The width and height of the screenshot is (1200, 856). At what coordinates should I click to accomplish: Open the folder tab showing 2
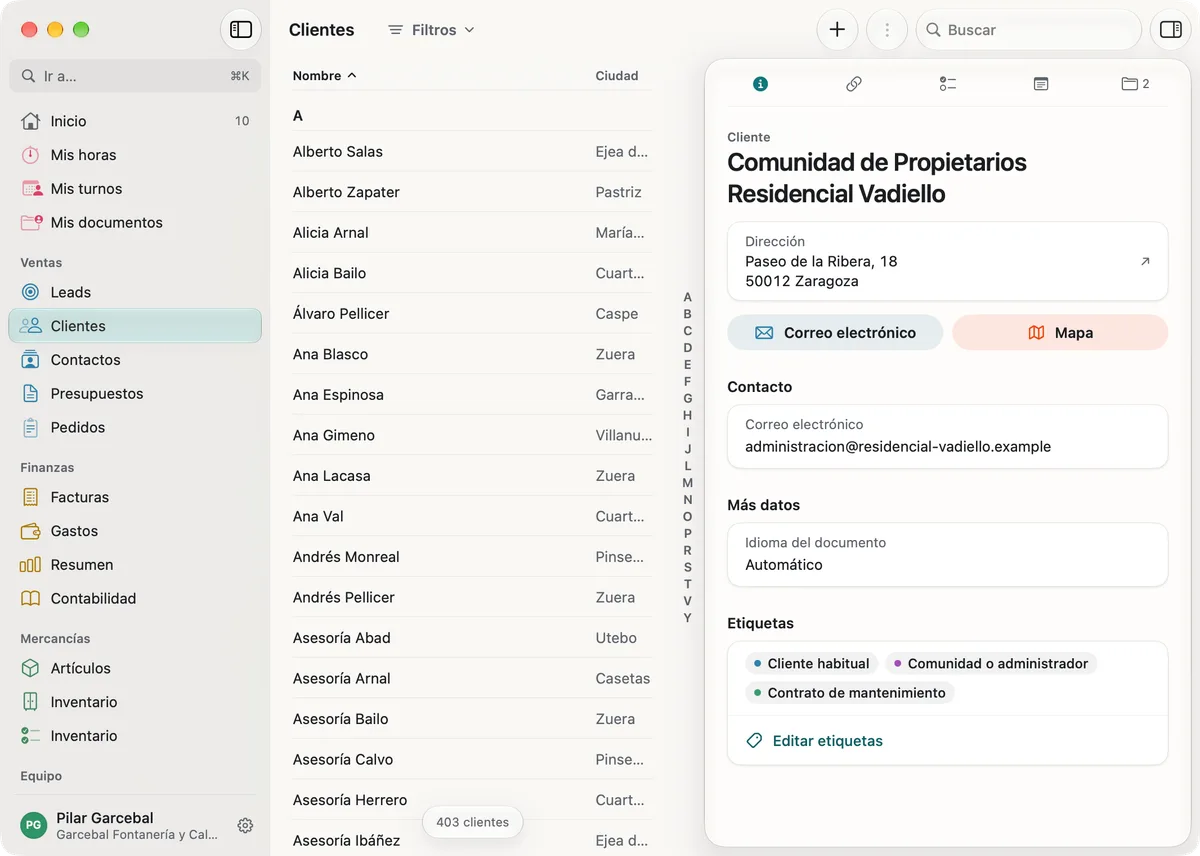click(1135, 84)
